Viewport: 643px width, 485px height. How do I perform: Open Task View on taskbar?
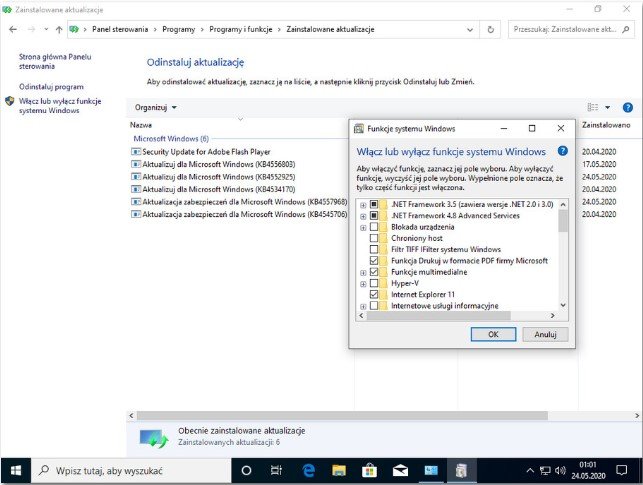point(276,471)
